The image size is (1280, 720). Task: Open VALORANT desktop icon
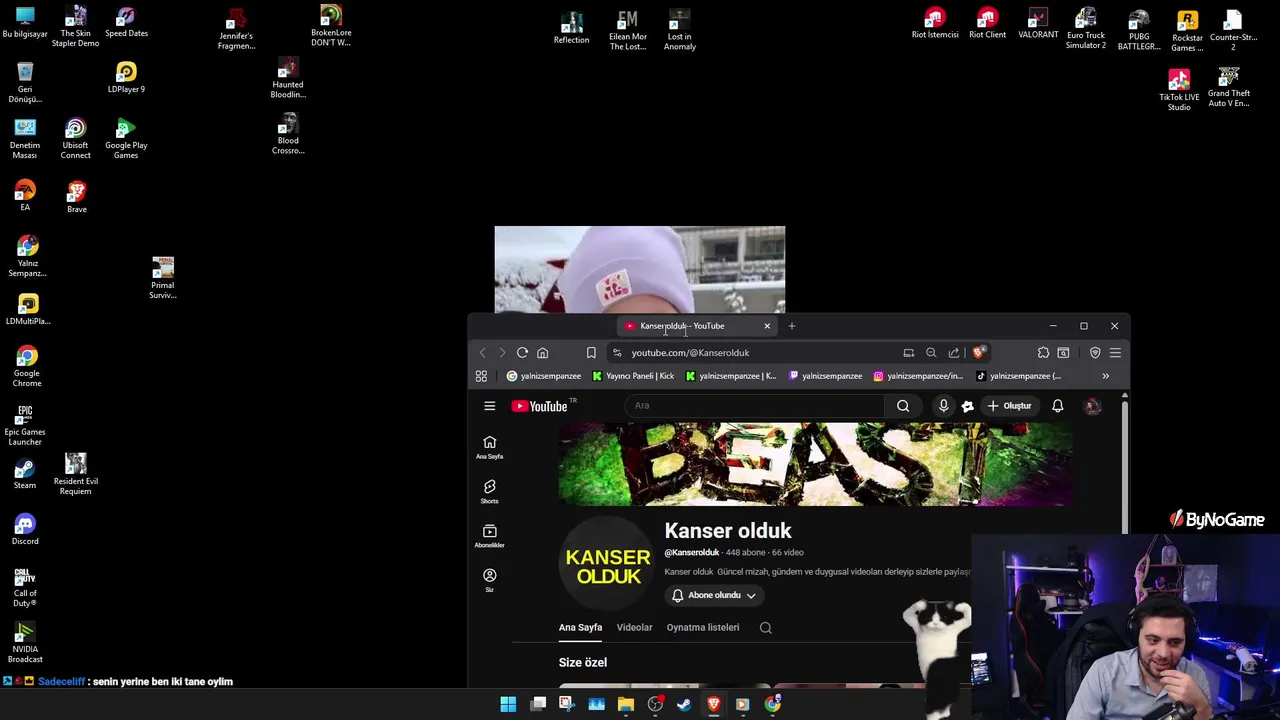(1038, 23)
